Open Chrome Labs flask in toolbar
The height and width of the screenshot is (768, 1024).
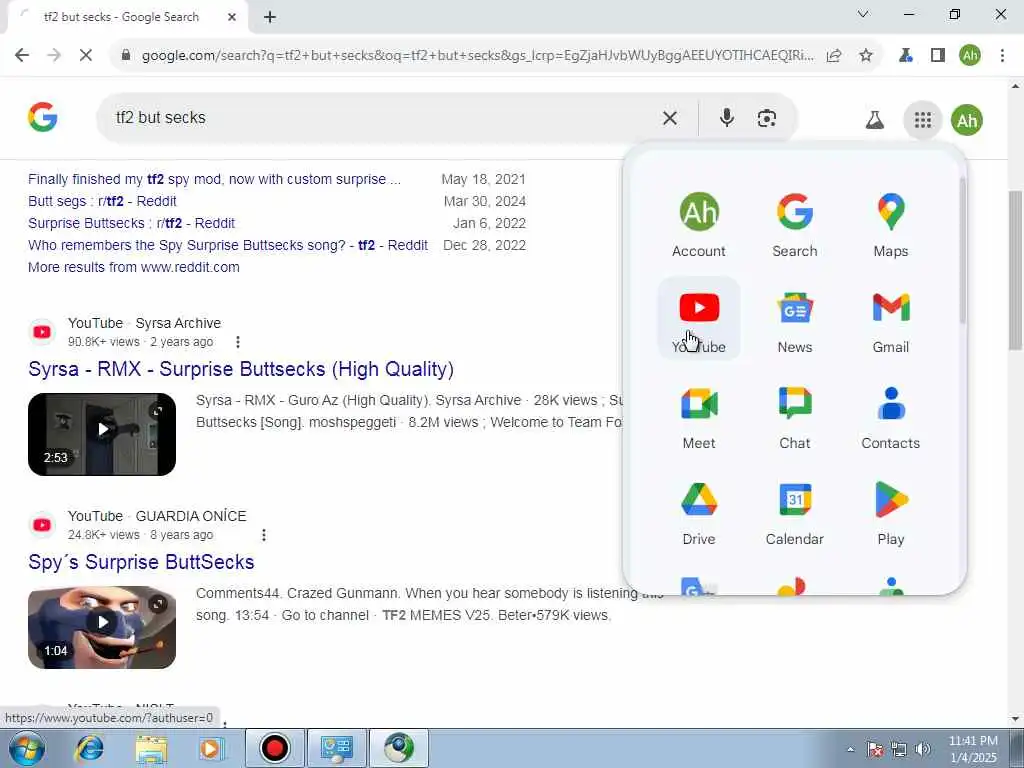click(906, 56)
